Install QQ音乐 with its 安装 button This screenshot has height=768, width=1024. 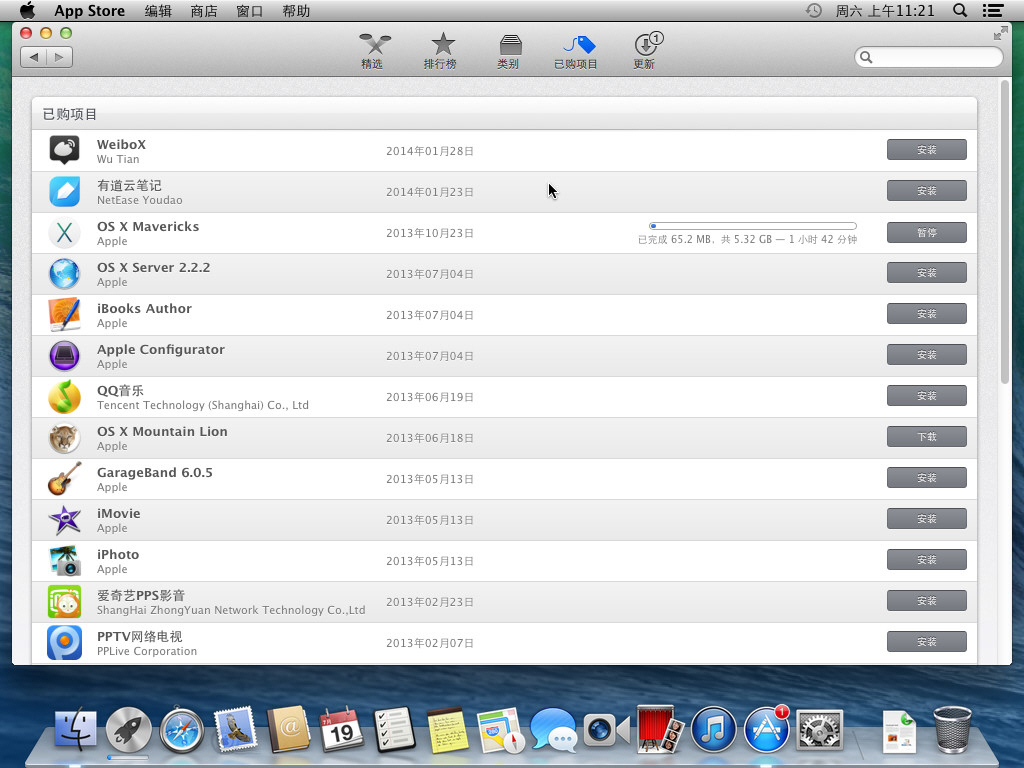(x=927, y=396)
